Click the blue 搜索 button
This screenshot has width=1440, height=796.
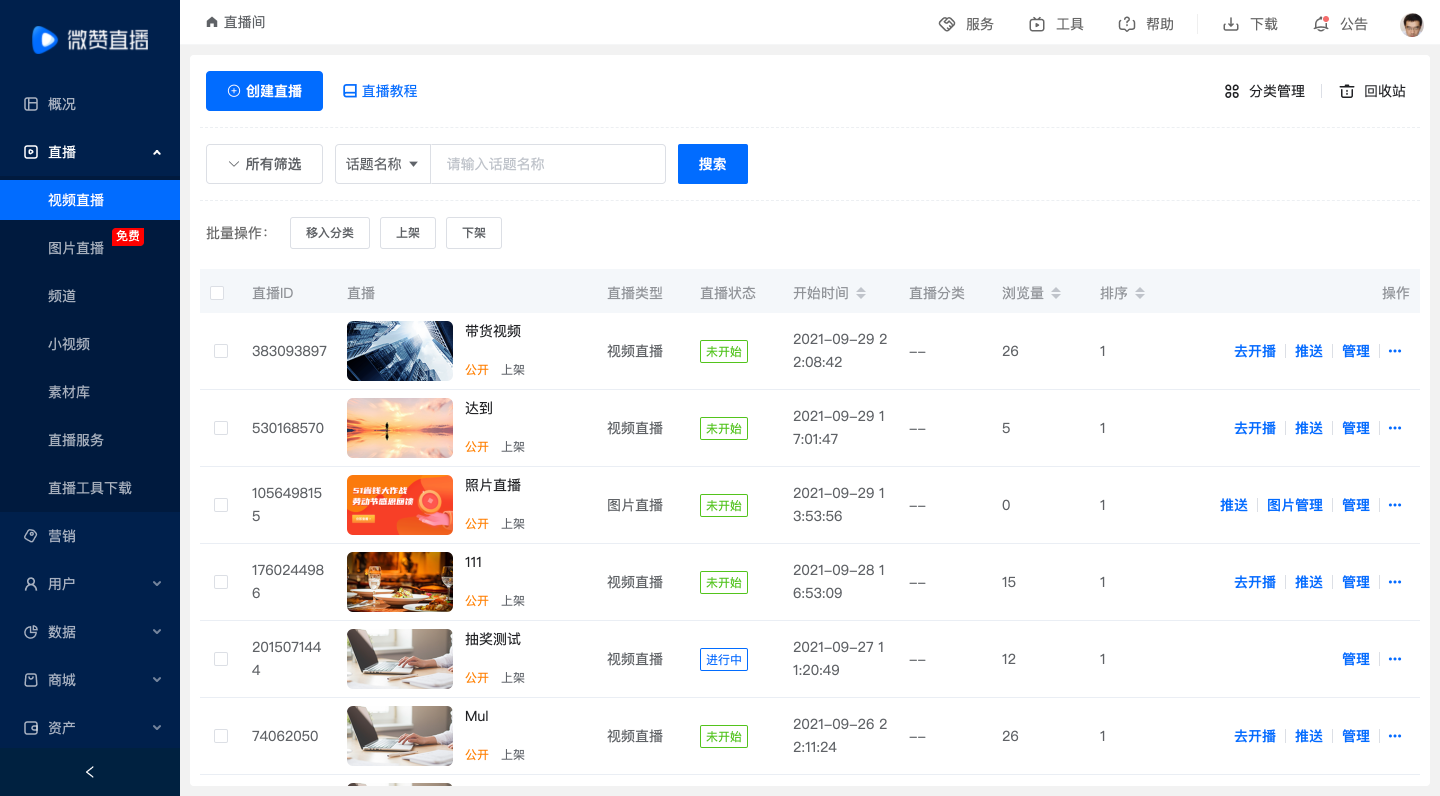[713, 164]
